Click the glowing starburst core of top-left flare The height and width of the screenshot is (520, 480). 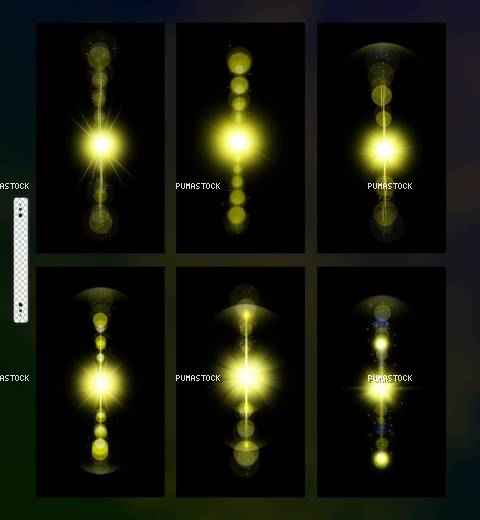pyautogui.click(x=101, y=145)
